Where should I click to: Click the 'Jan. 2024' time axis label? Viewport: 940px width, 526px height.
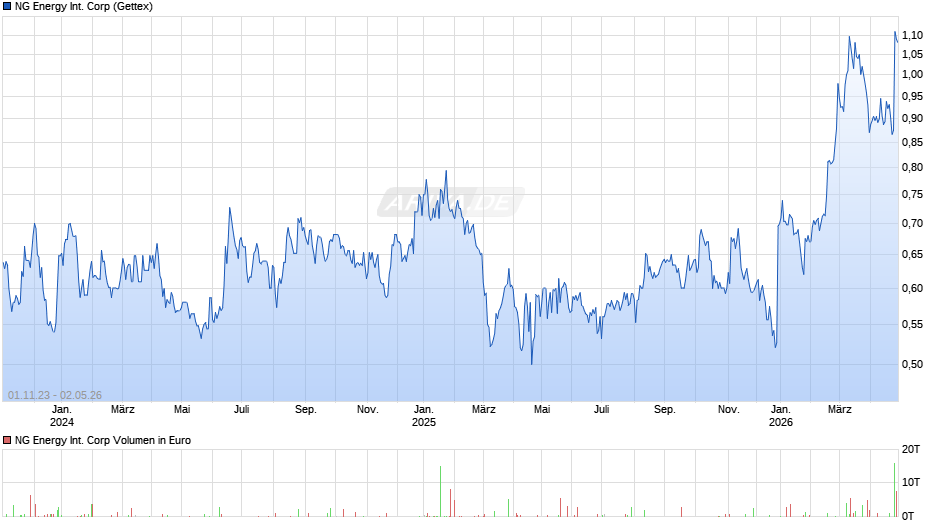[x=62, y=416]
